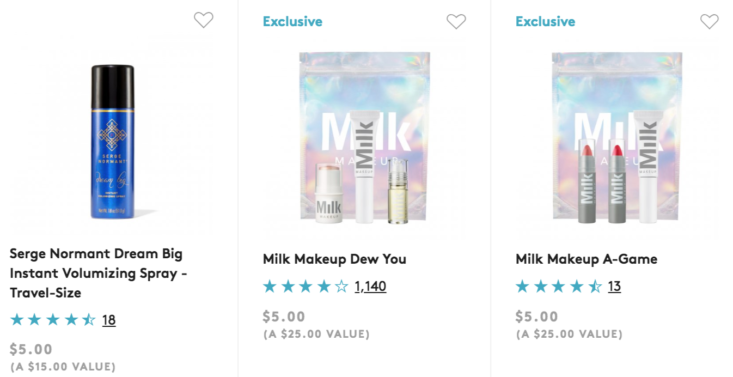
Task: Click the star rating of Dew You
Action: 306,286
